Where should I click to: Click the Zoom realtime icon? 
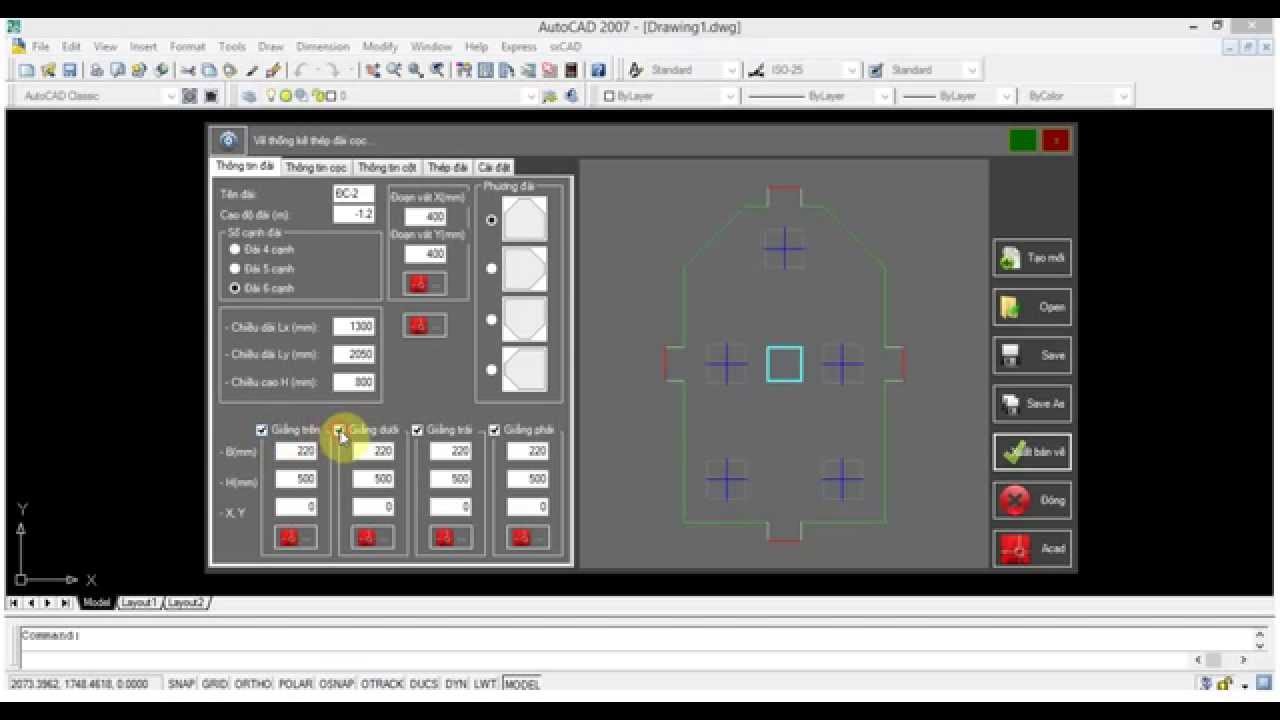click(x=394, y=70)
